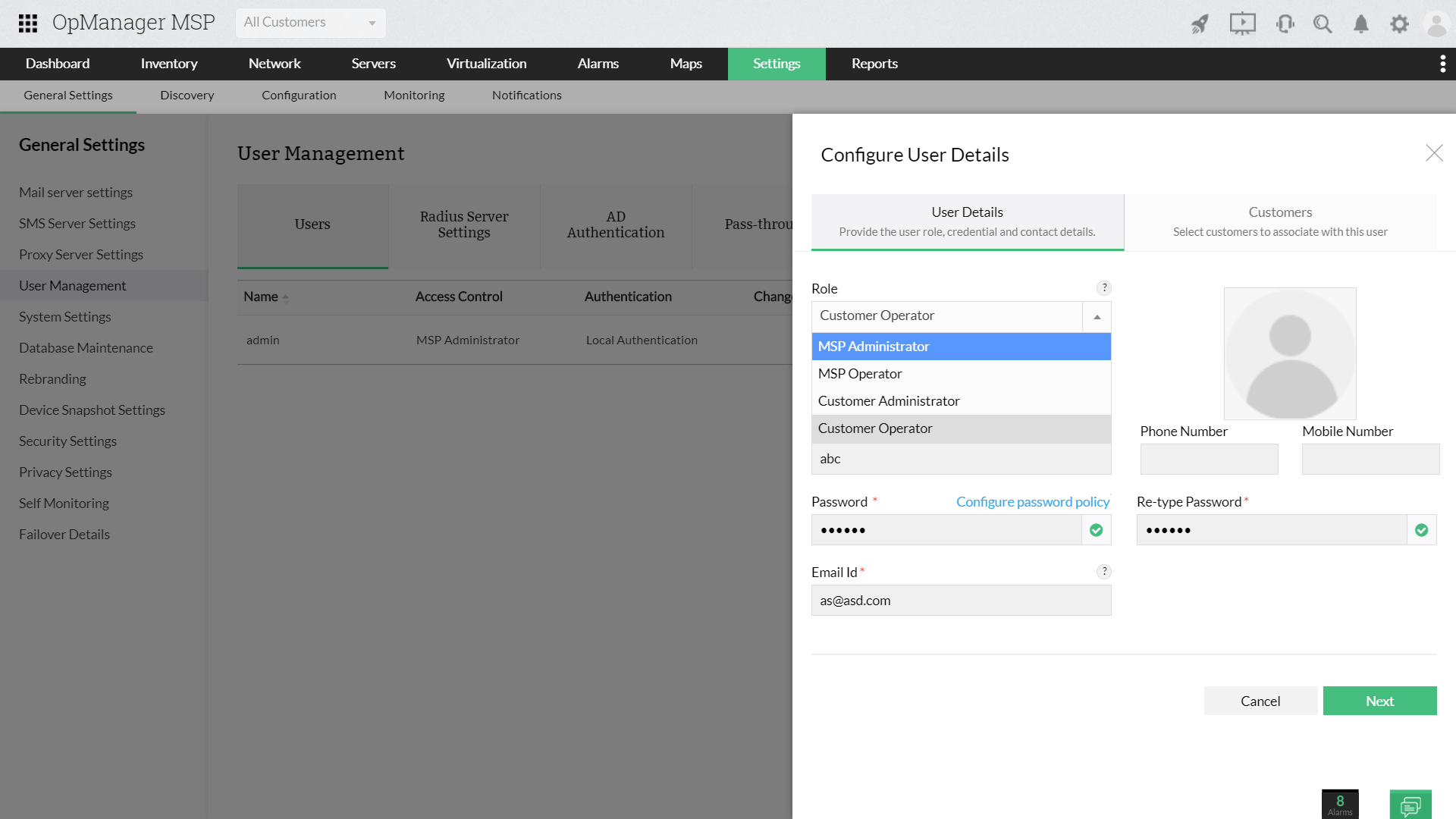1456x819 pixels.
Task: Switch to the Customers step tab
Action: 1280,221
